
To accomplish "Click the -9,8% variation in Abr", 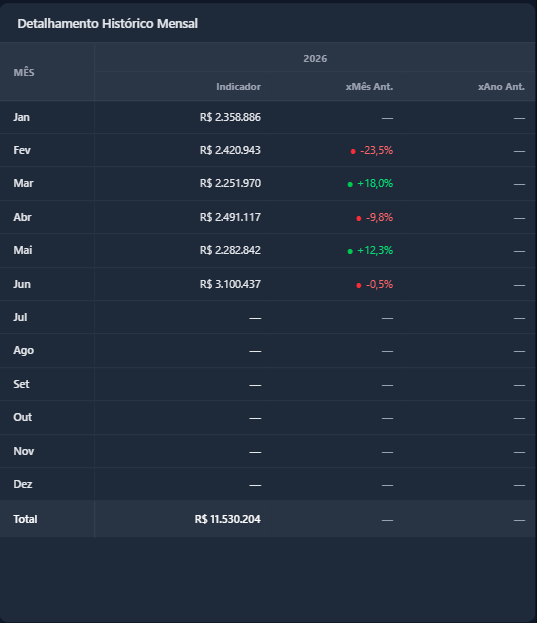I will pos(379,218).
